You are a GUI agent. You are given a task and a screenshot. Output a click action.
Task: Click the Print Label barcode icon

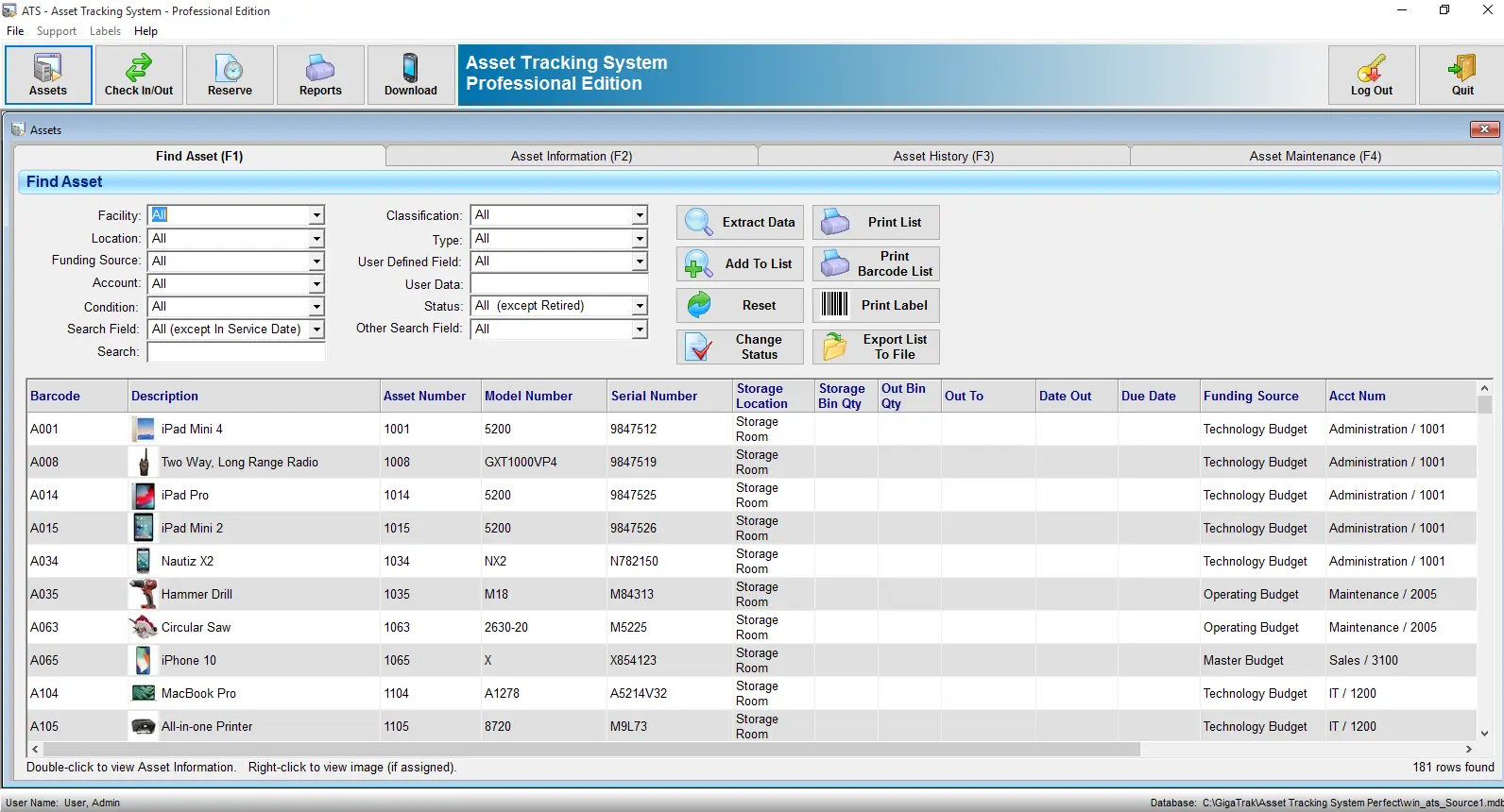coord(834,304)
